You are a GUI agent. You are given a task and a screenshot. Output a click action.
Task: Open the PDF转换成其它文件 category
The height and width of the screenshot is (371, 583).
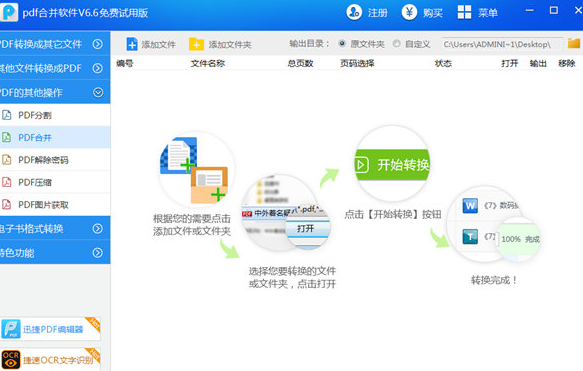(55, 44)
